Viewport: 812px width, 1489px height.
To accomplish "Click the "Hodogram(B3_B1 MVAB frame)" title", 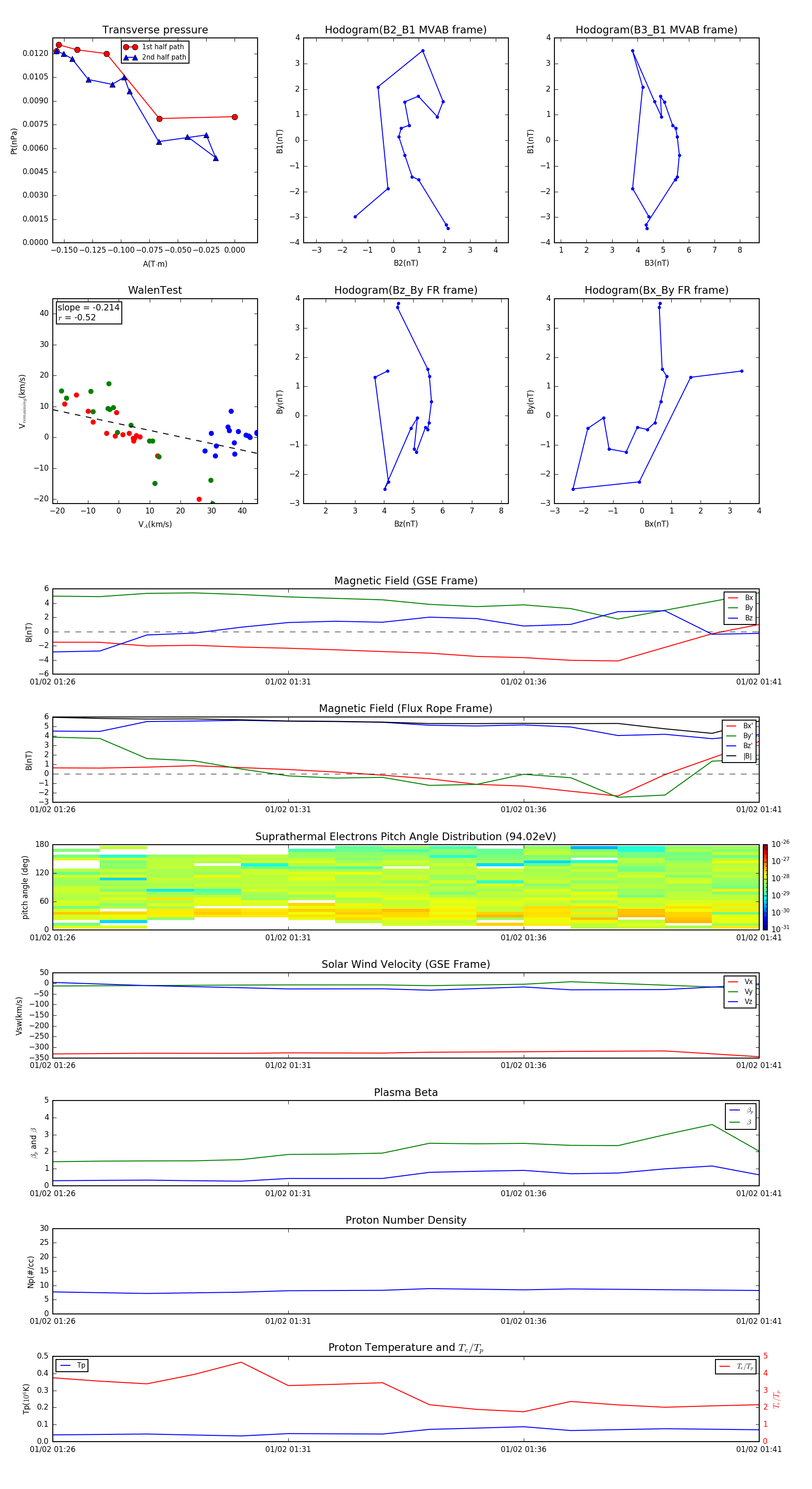I will pyautogui.click(x=656, y=30).
